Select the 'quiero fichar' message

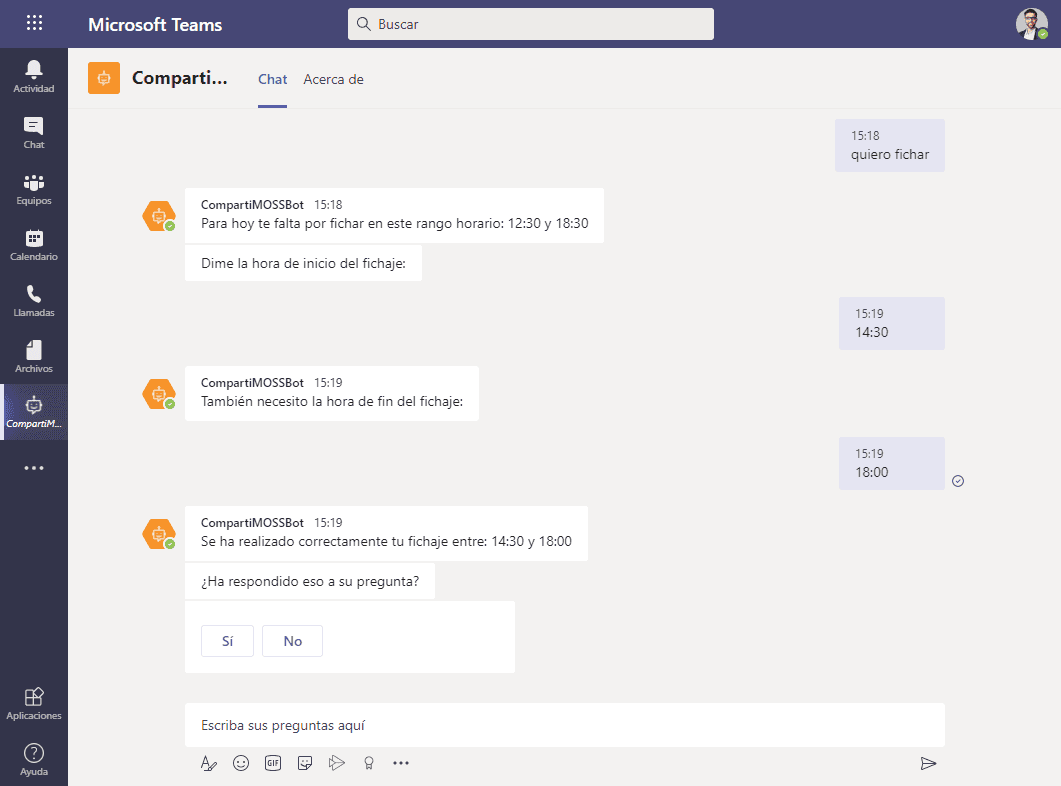click(x=890, y=145)
